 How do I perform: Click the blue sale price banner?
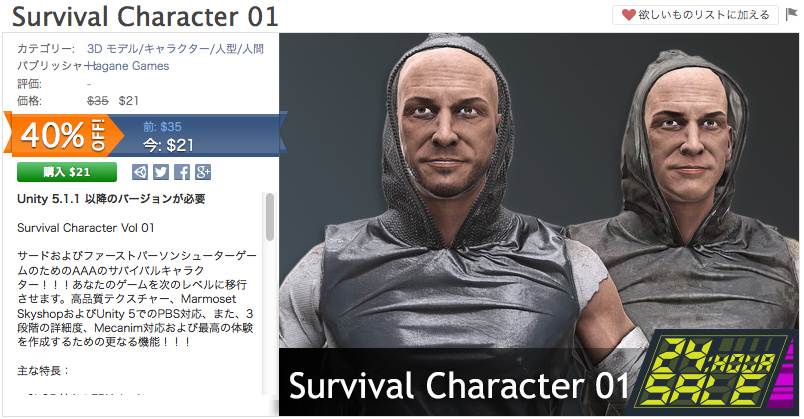coord(195,135)
